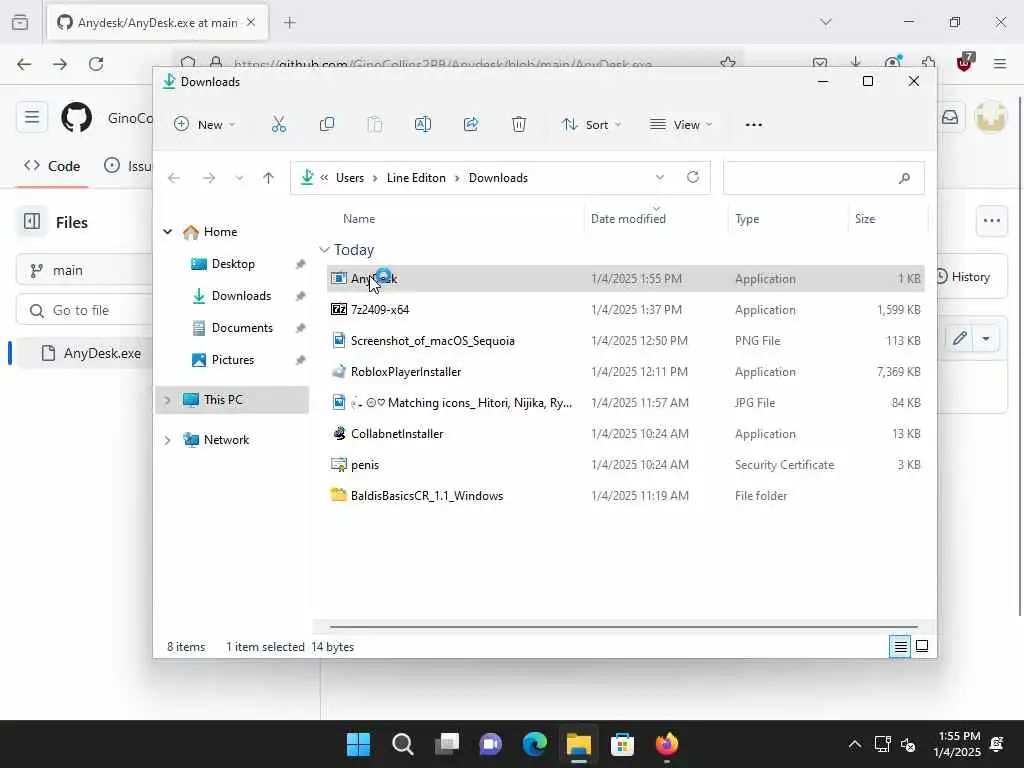Open GitHub hamburger navigation menu

pyautogui.click(x=31, y=118)
